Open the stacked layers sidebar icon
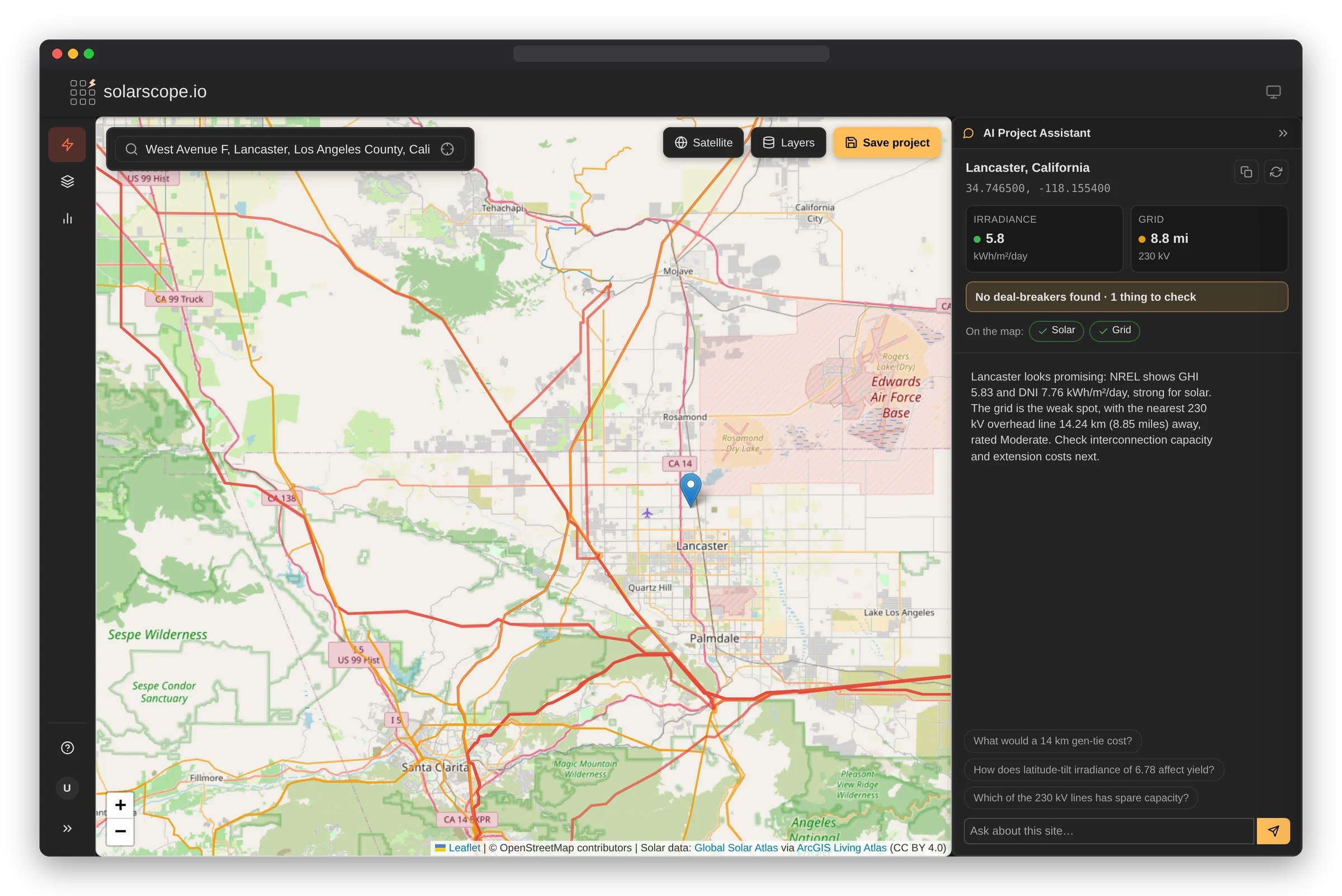This screenshot has height=896, width=1342. click(x=68, y=182)
